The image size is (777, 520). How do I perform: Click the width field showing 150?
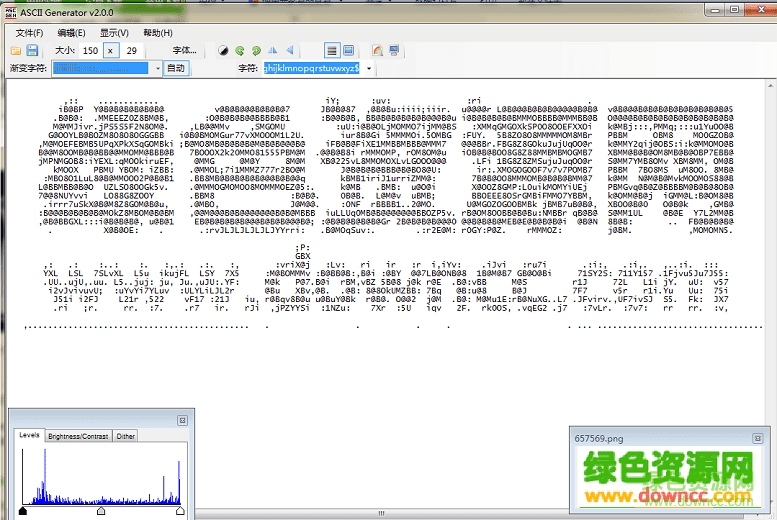(92, 50)
